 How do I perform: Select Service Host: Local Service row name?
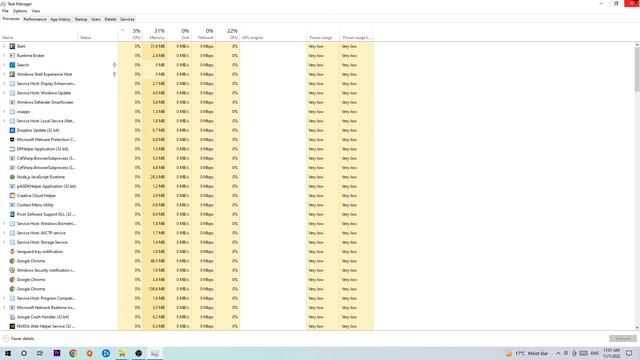tap(46, 121)
